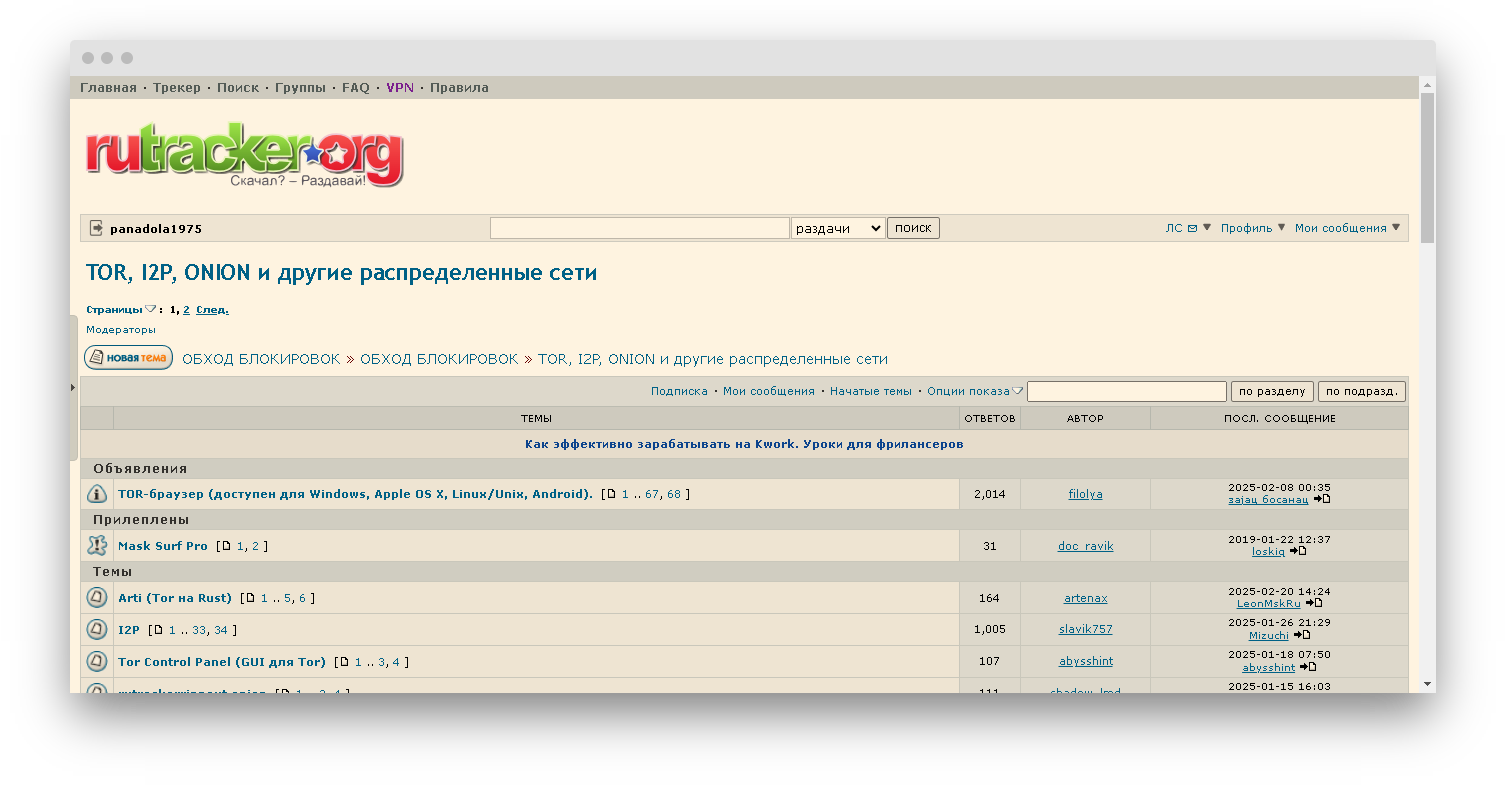The image size is (1506, 793).
Task: Click the поиск search button
Action: 913,228
